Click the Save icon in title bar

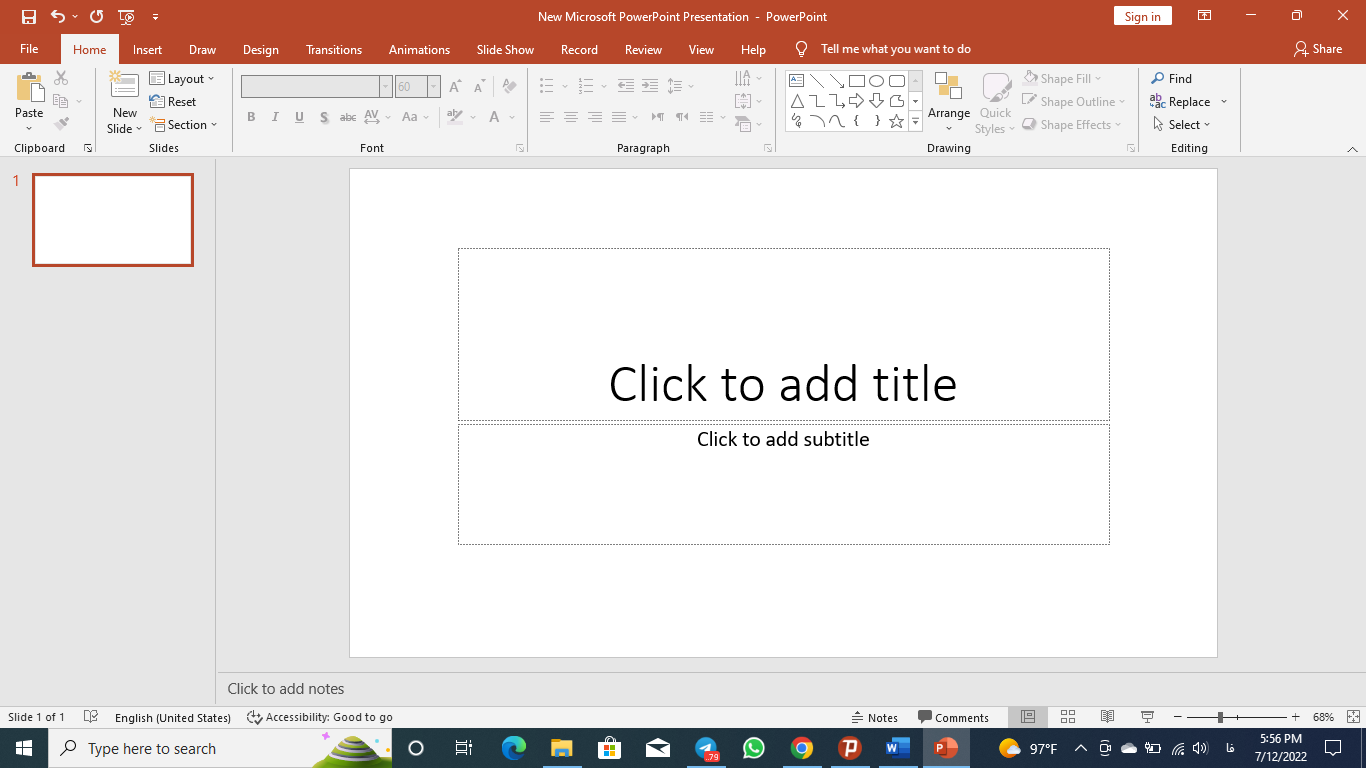point(29,16)
